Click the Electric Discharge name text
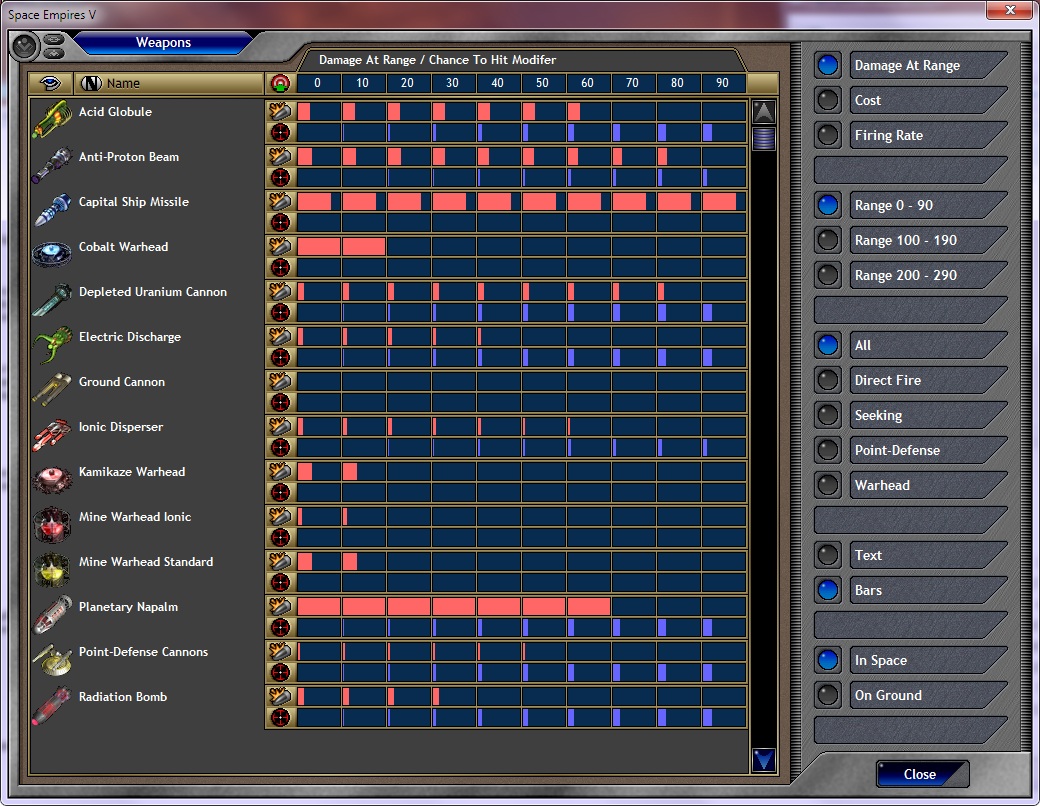Image resolution: width=1040 pixels, height=806 pixels. click(129, 337)
